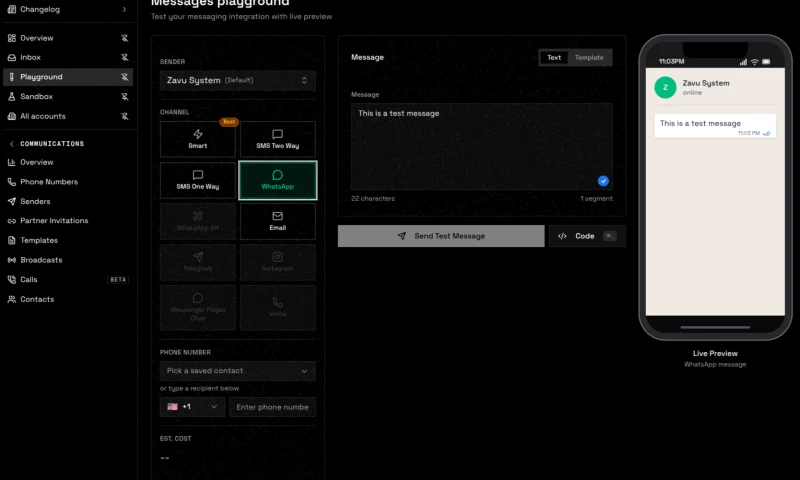Click the "22 characters" counter text

point(373,198)
